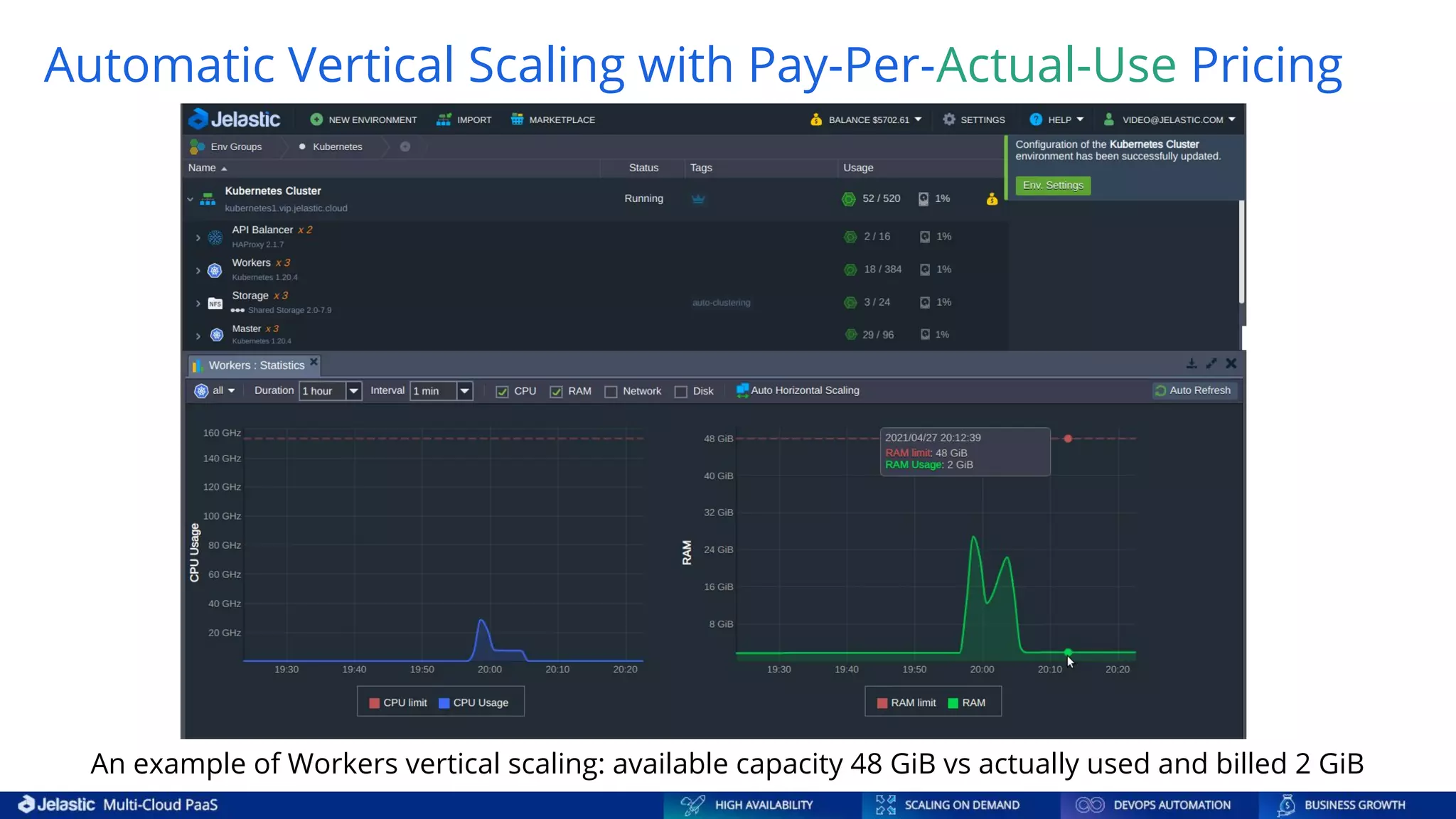Click the billing money-bag icon in cluster row
Image resolution: width=1456 pixels, height=819 pixels.
coord(992,199)
